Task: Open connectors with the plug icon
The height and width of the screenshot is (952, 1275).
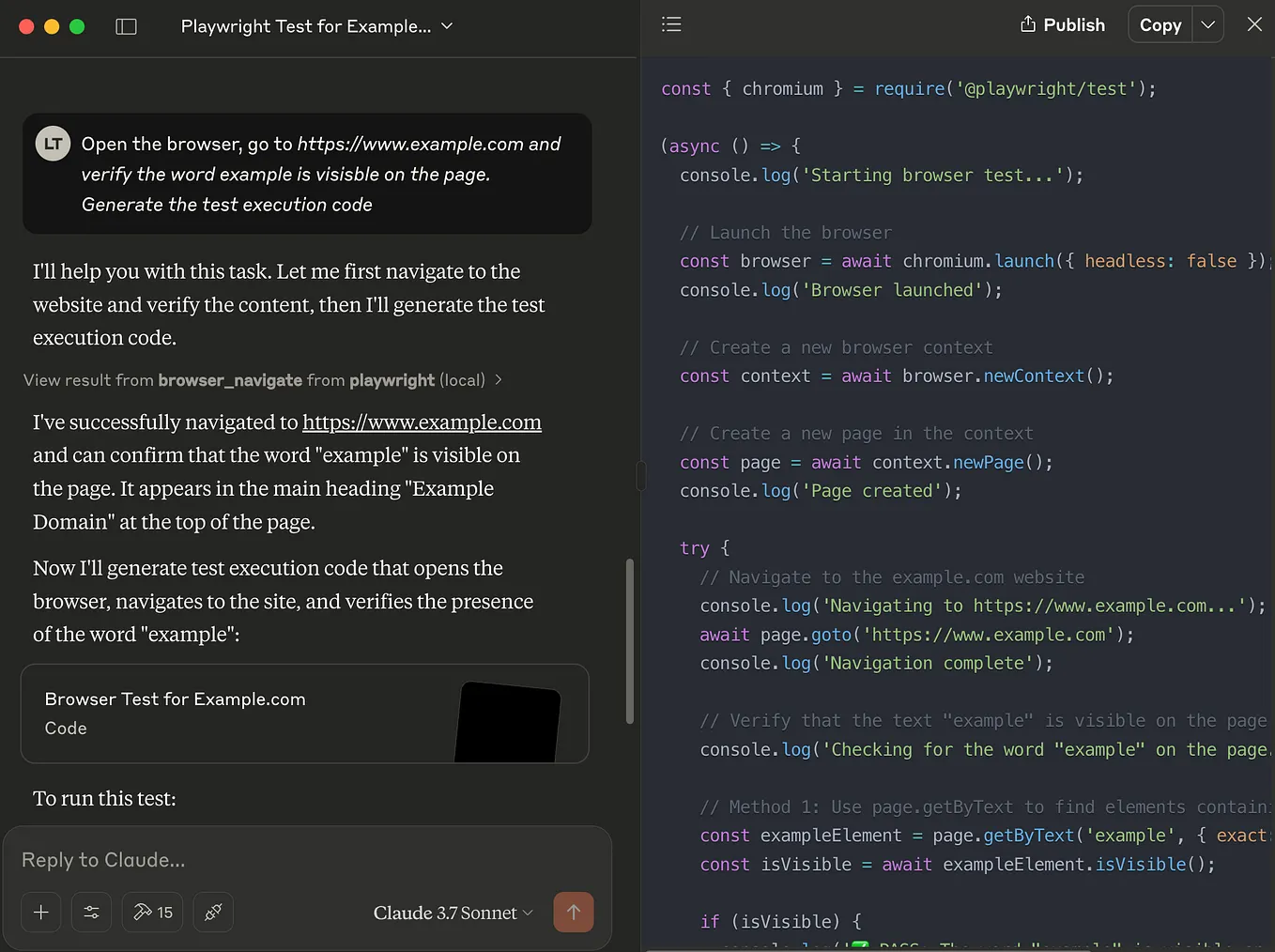Action: [x=213, y=912]
